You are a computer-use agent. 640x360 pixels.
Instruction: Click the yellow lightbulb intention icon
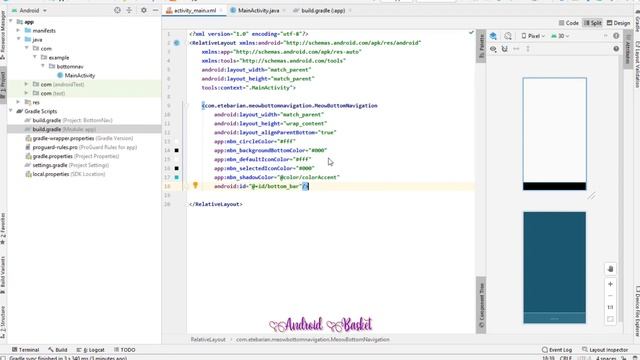196,185
